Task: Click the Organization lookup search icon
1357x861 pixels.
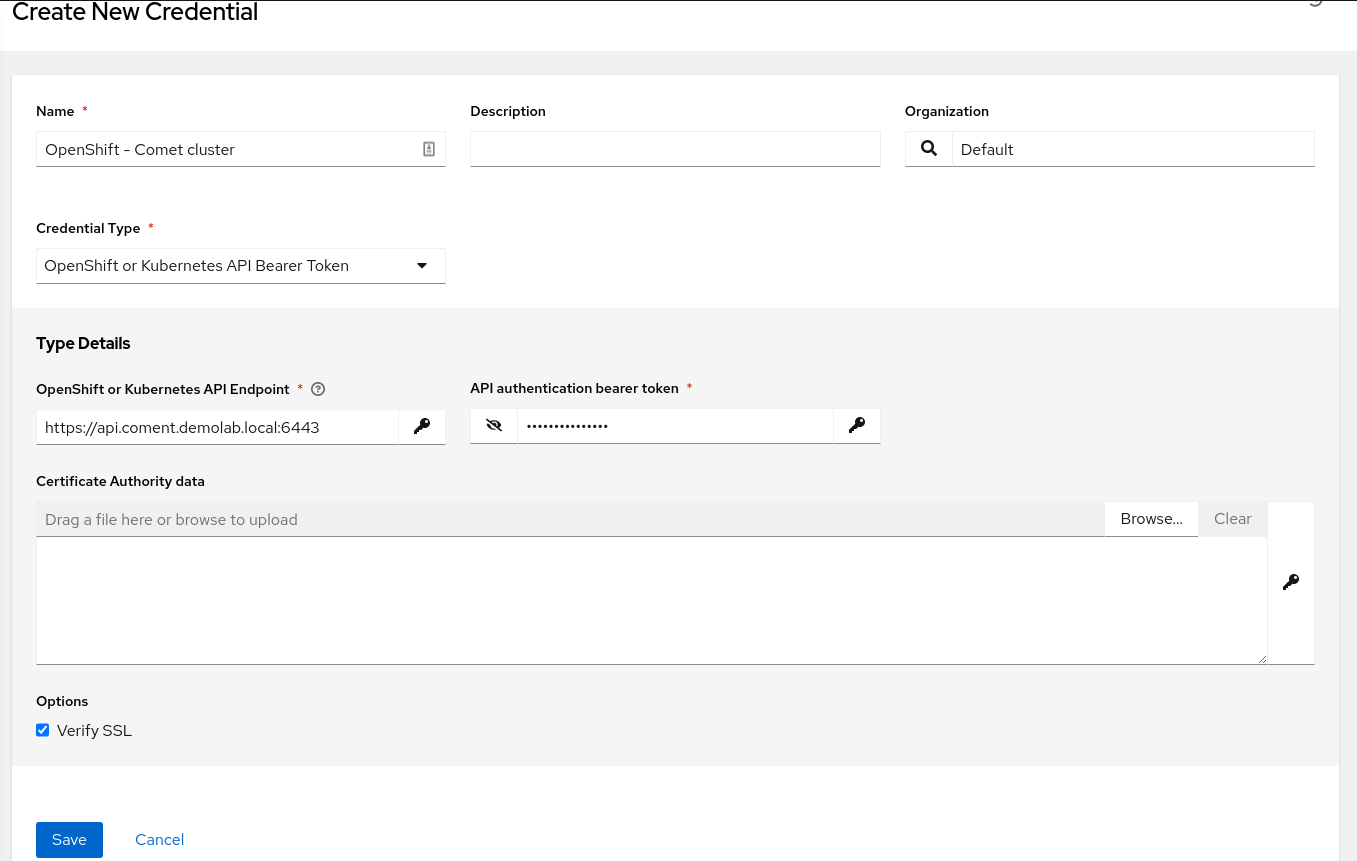Action: tap(929, 149)
